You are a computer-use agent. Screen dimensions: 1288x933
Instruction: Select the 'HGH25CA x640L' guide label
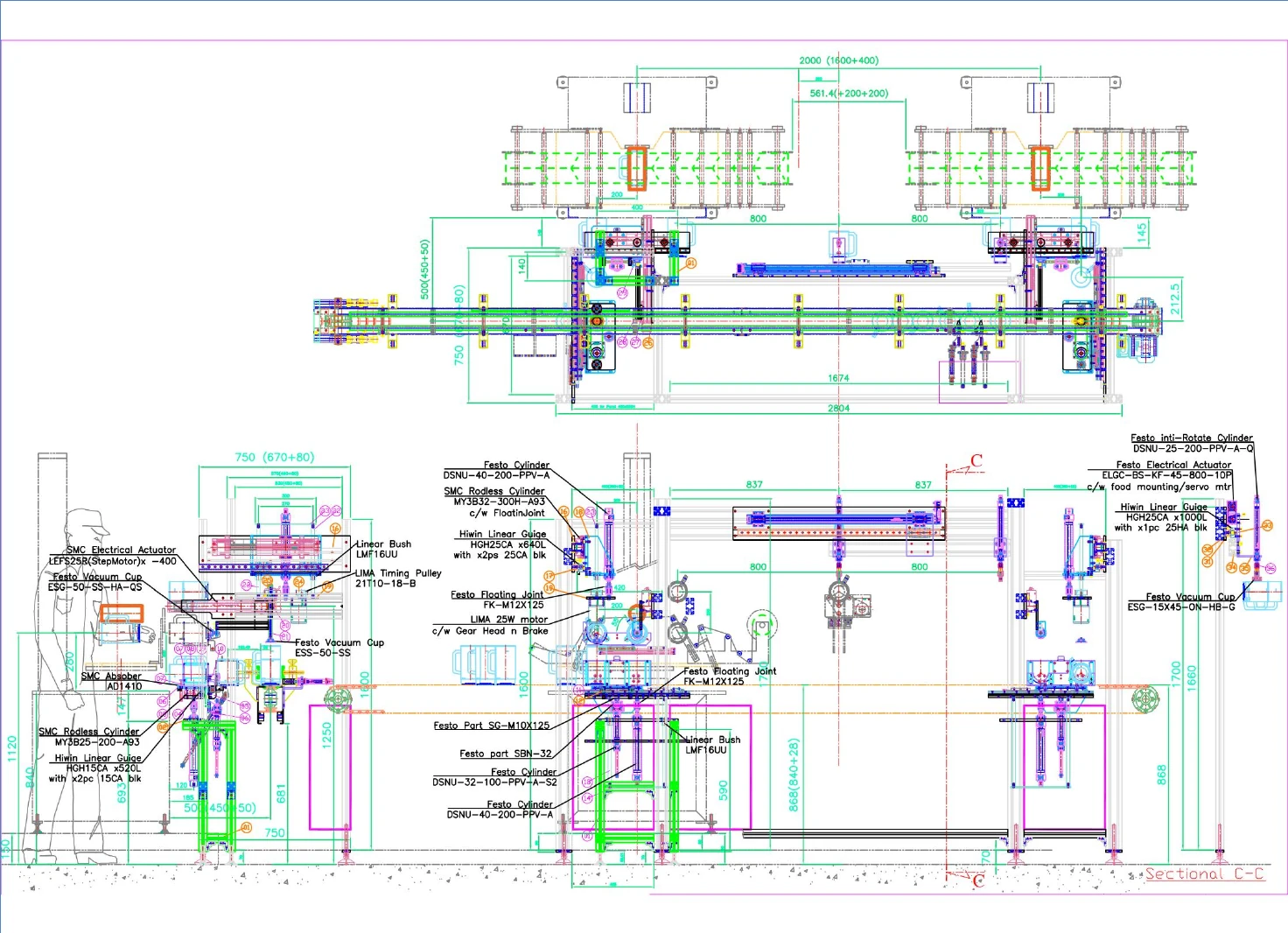tap(508, 544)
